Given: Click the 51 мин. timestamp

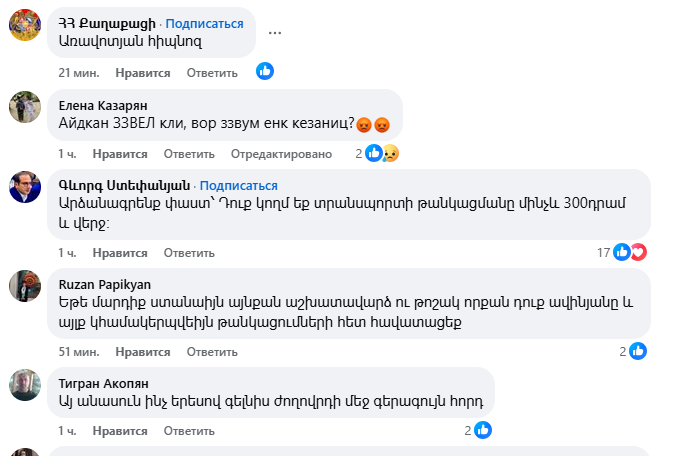Looking at the screenshot, I should click(78, 352).
